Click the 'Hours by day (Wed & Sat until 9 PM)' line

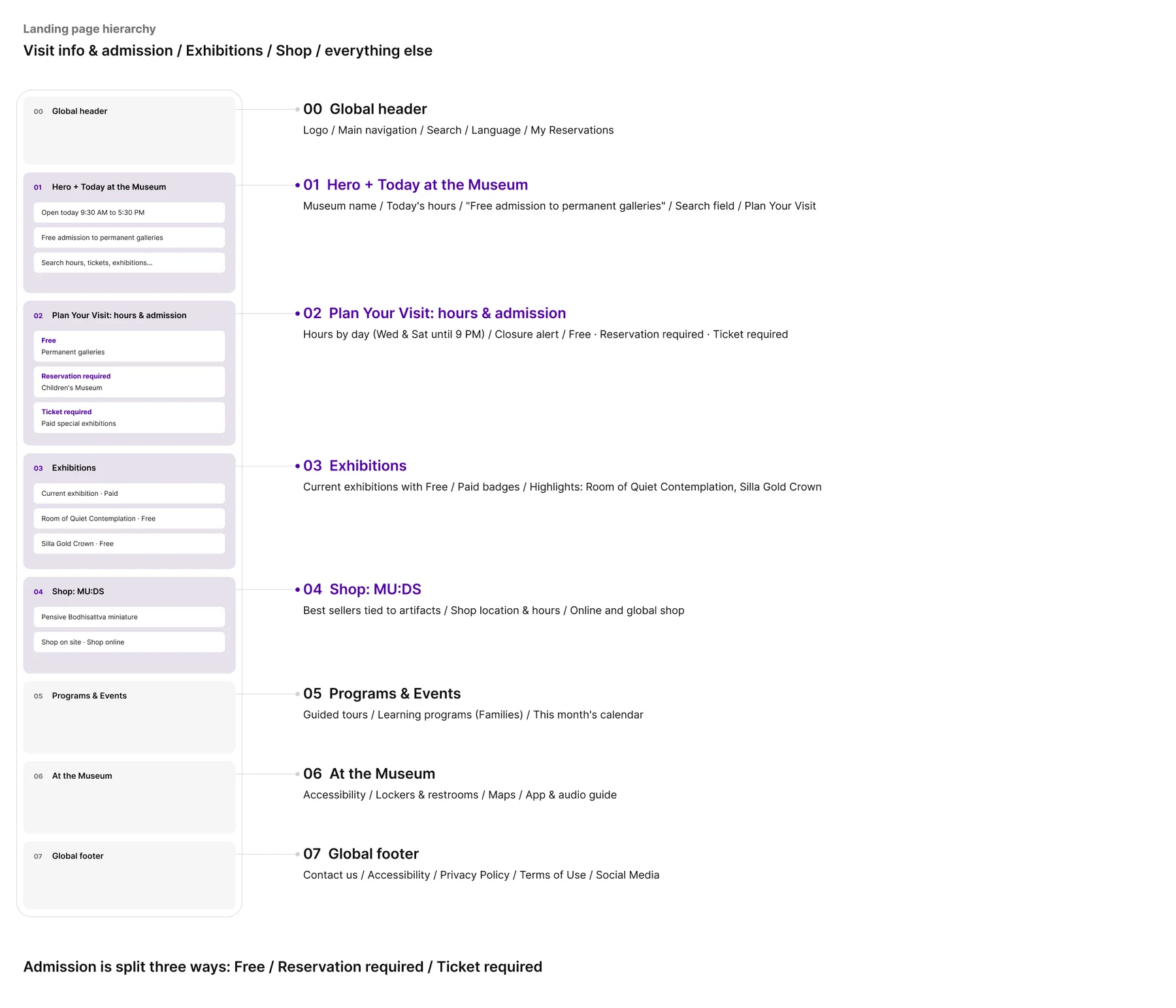(546, 334)
